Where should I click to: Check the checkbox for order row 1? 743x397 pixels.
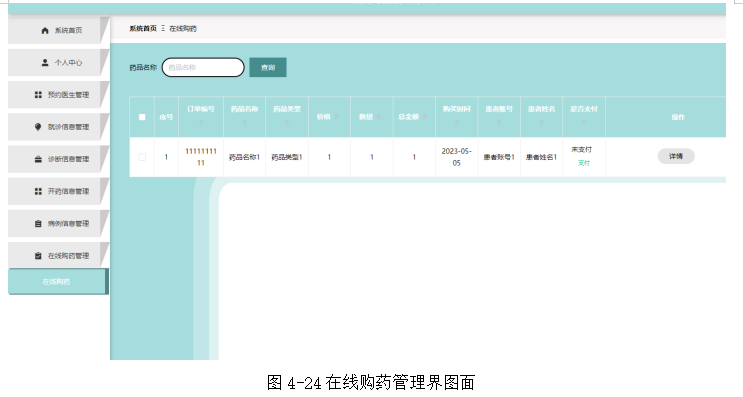(142, 157)
